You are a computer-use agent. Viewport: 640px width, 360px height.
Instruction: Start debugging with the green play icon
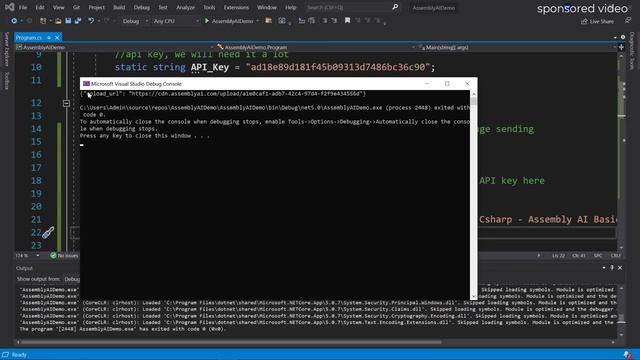(x=207, y=21)
